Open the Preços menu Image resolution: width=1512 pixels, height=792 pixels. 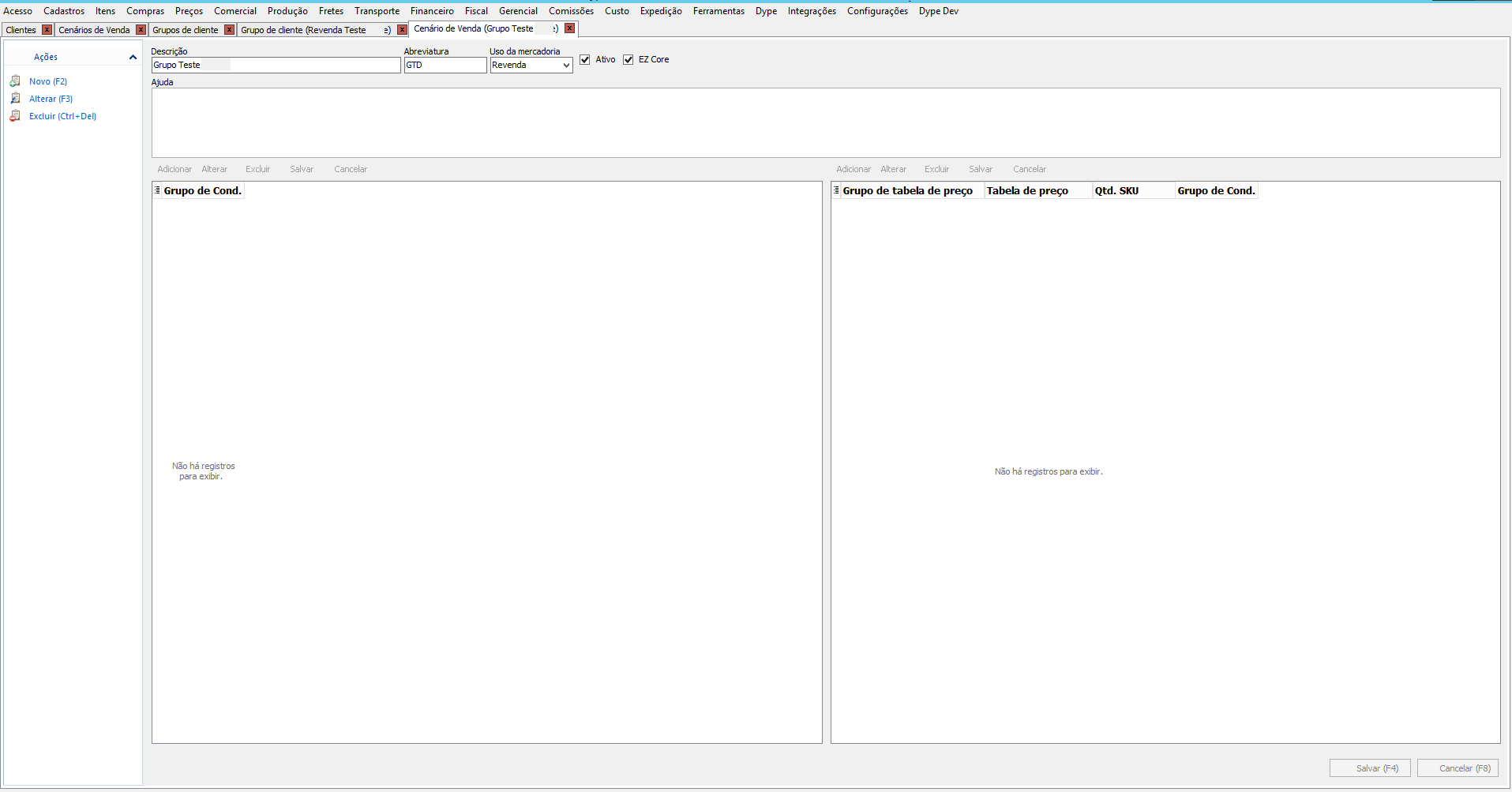189,11
